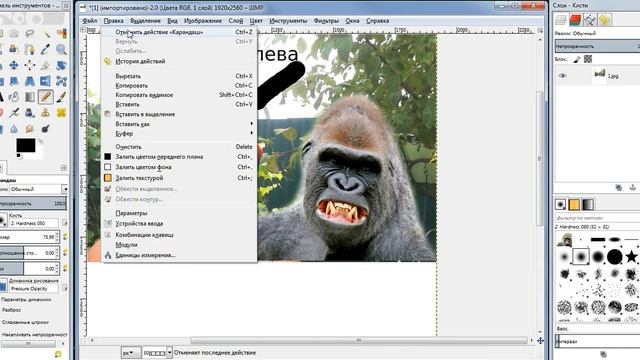Select the Flip tool
The width and height of the screenshot is (640, 360).
[45, 81]
